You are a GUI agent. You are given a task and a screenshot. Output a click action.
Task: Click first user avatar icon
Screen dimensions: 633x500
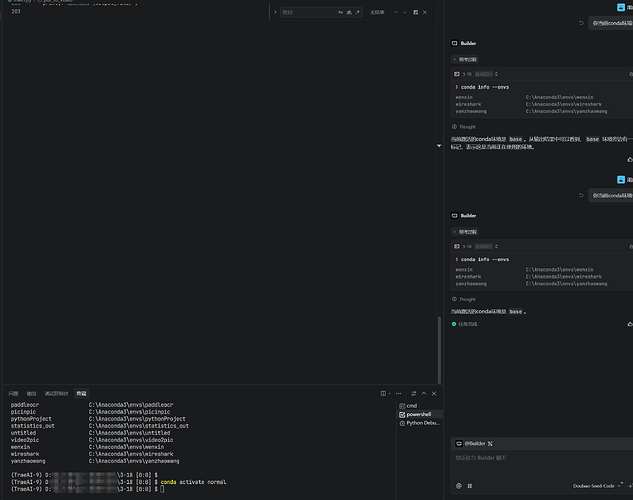click(x=621, y=7)
